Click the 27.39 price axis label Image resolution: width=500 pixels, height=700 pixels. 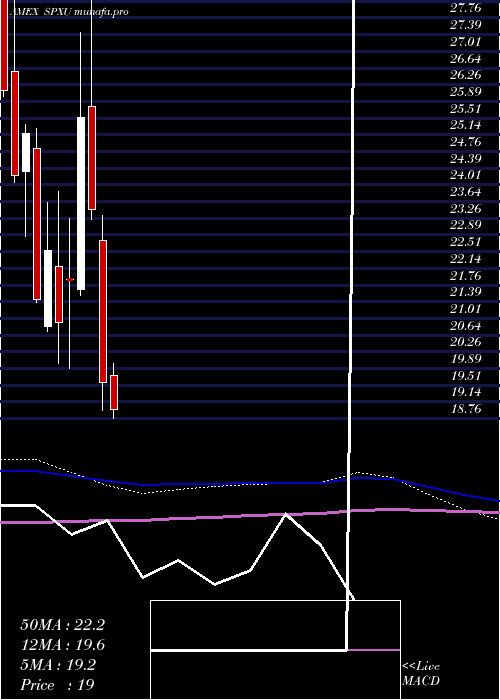click(x=466, y=25)
